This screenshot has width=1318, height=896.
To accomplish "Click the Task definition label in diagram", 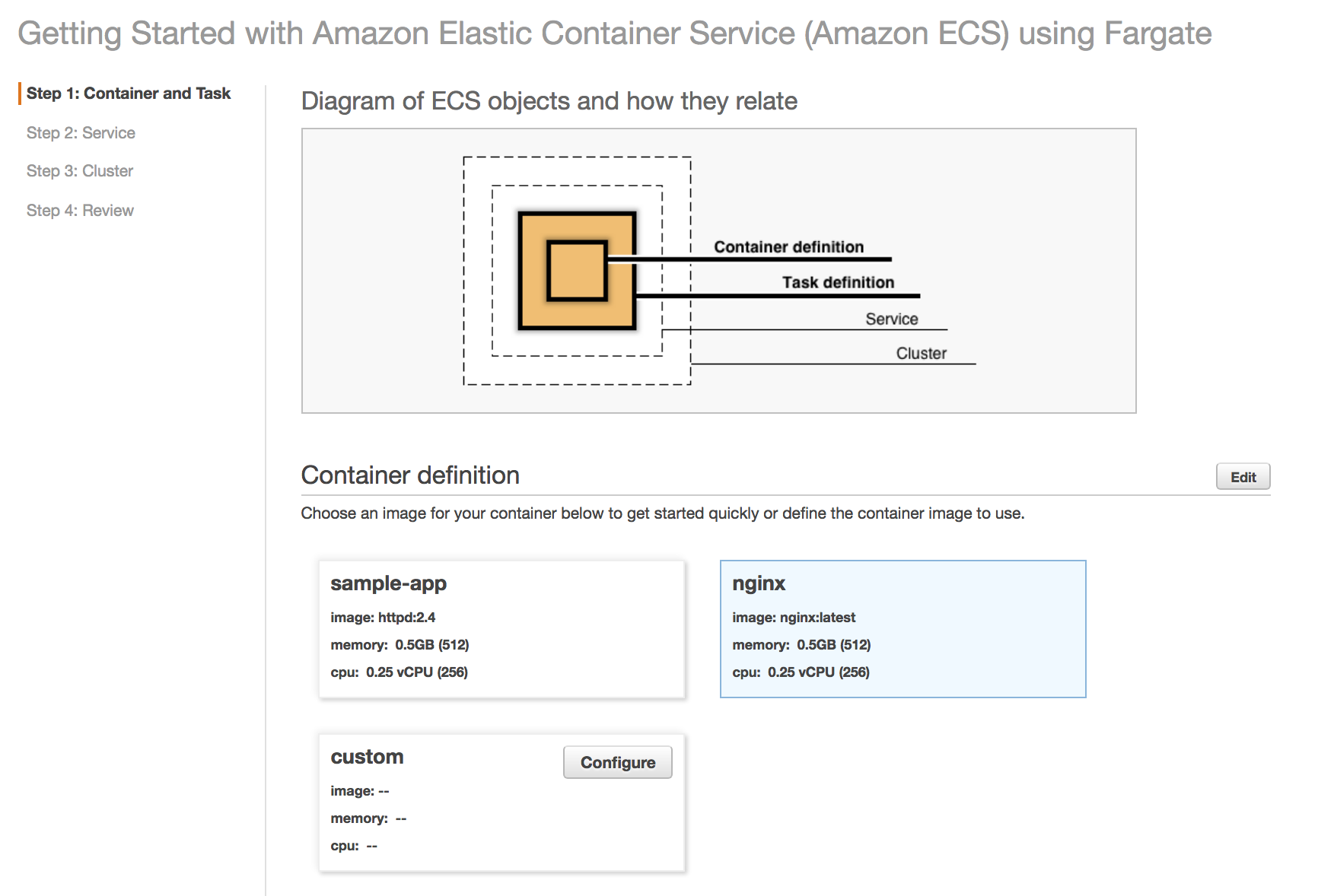I will pos(838,283).
